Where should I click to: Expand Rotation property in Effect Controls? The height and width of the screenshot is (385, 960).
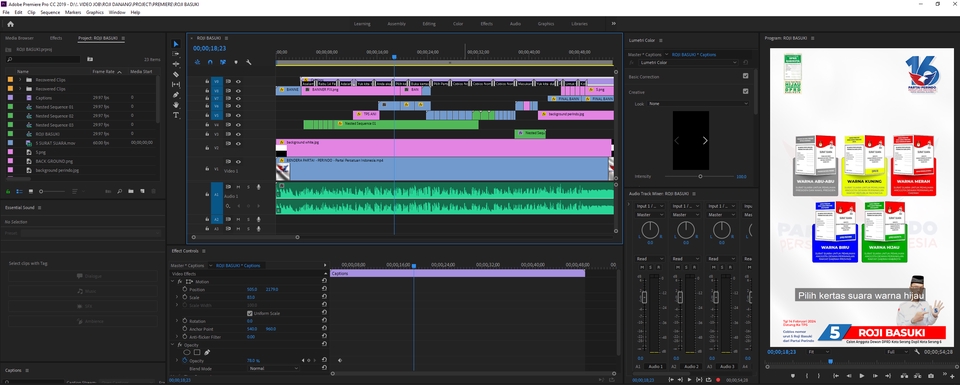click(177, 321)
